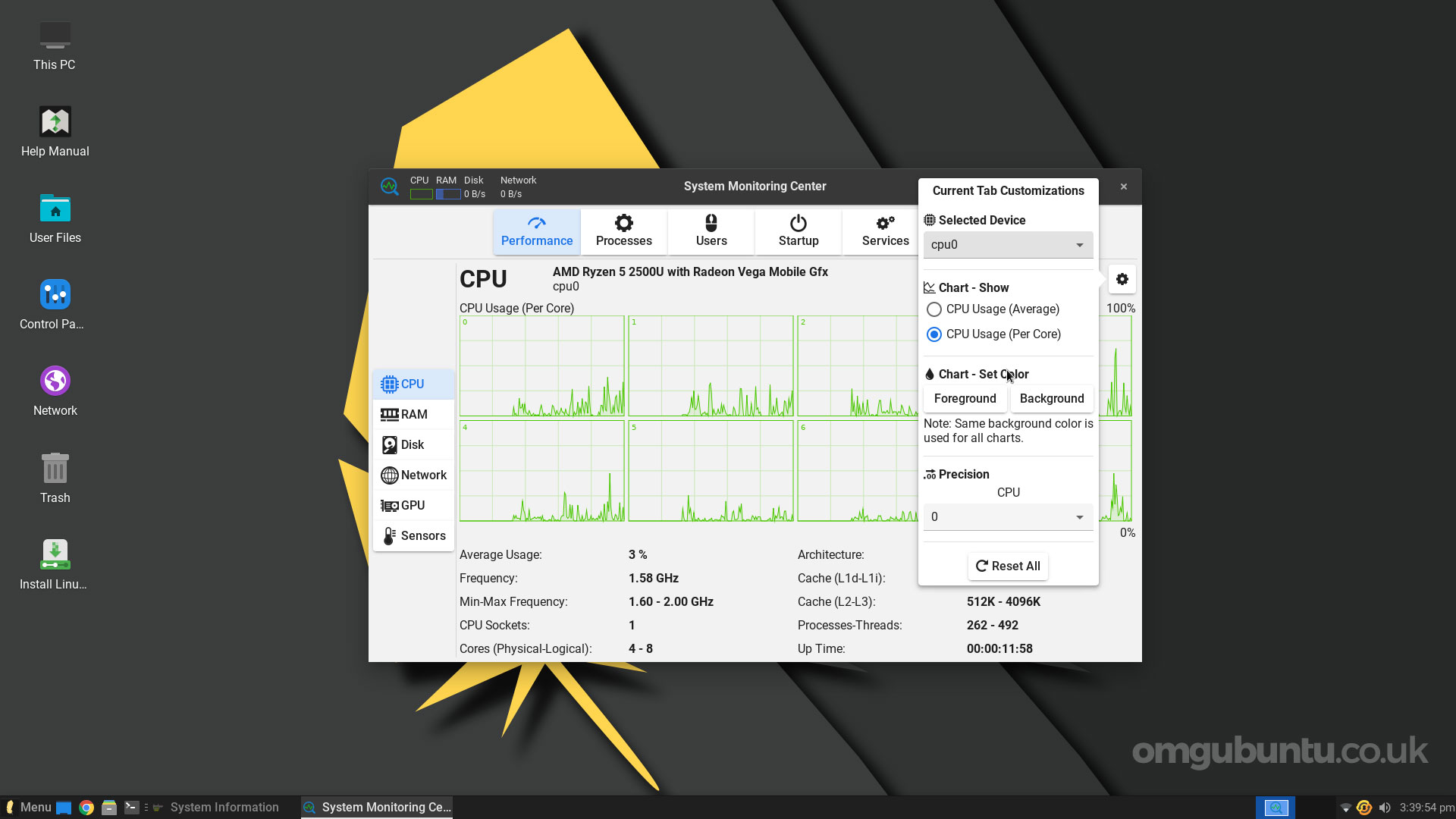This screenshot has height=819, width=1456.
Task: Open the volume control in tray
Action: click(1385, 808)
